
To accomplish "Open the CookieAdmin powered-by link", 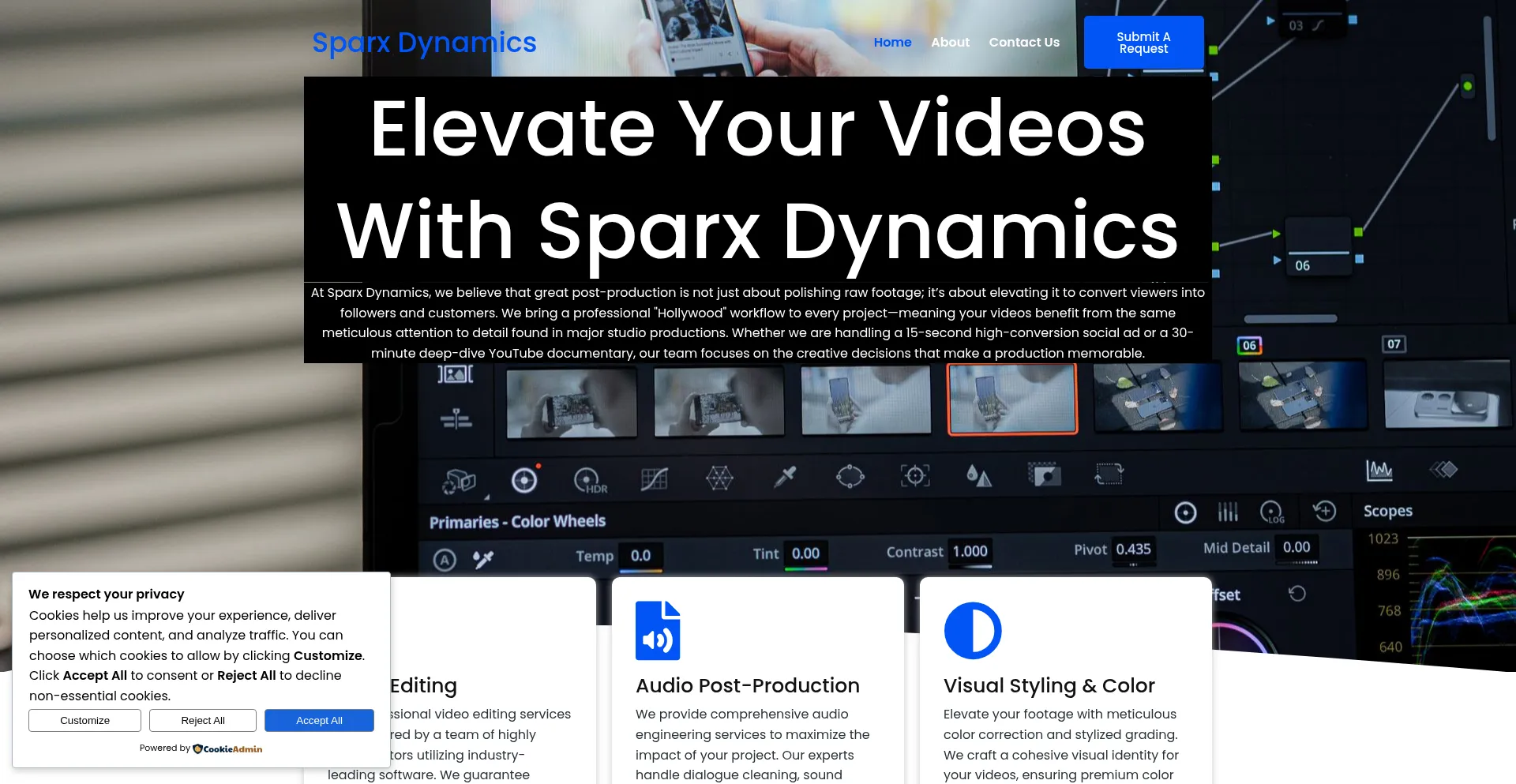I will (227, 748).
